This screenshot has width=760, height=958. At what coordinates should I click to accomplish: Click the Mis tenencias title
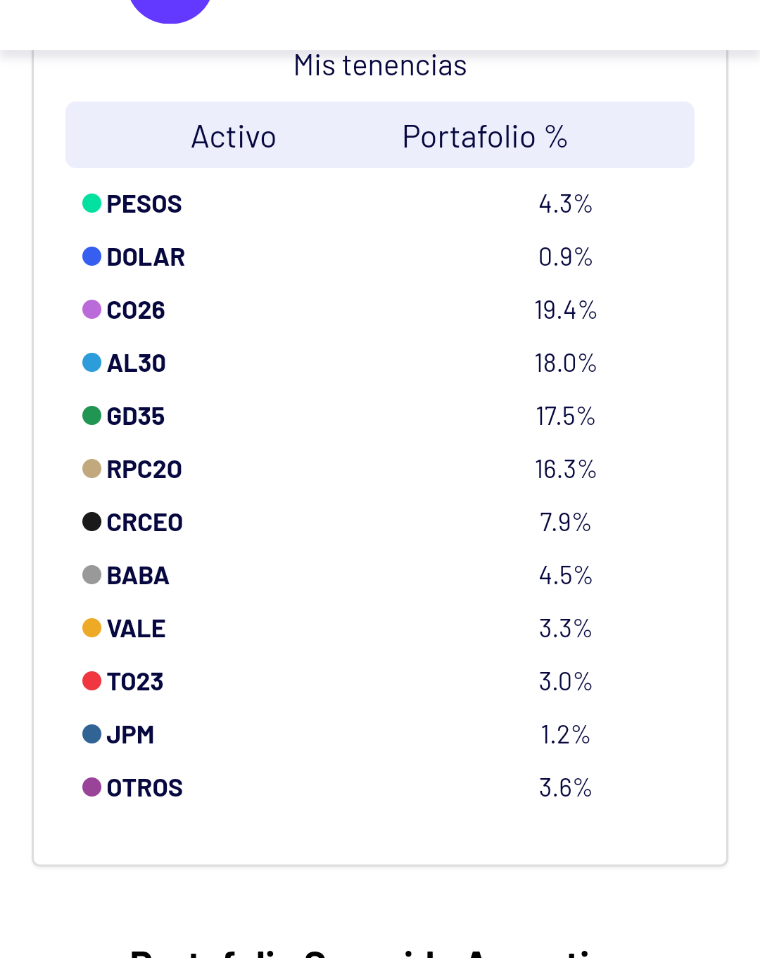380,65
